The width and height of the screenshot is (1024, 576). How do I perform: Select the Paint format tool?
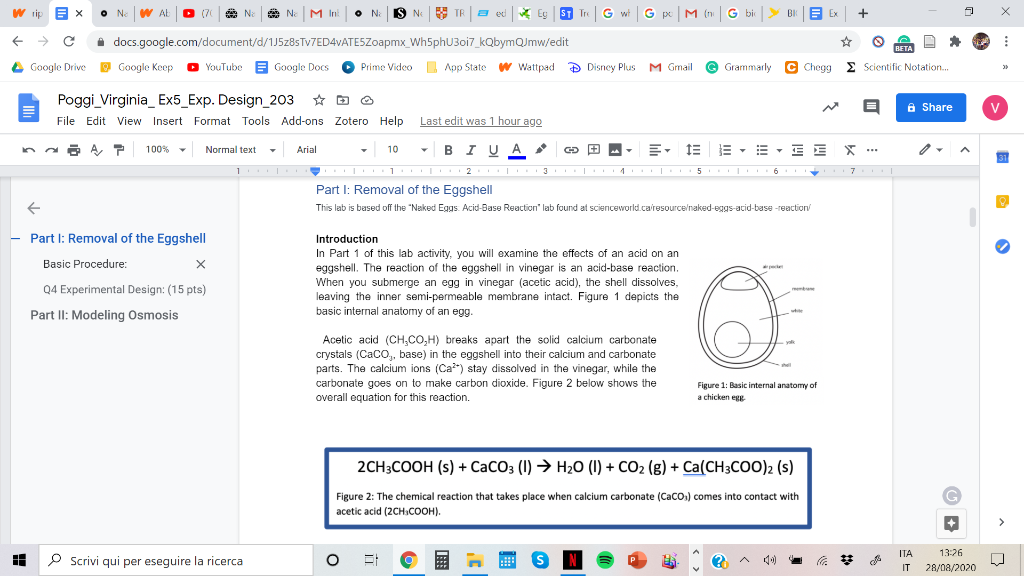tap(119, 150)
